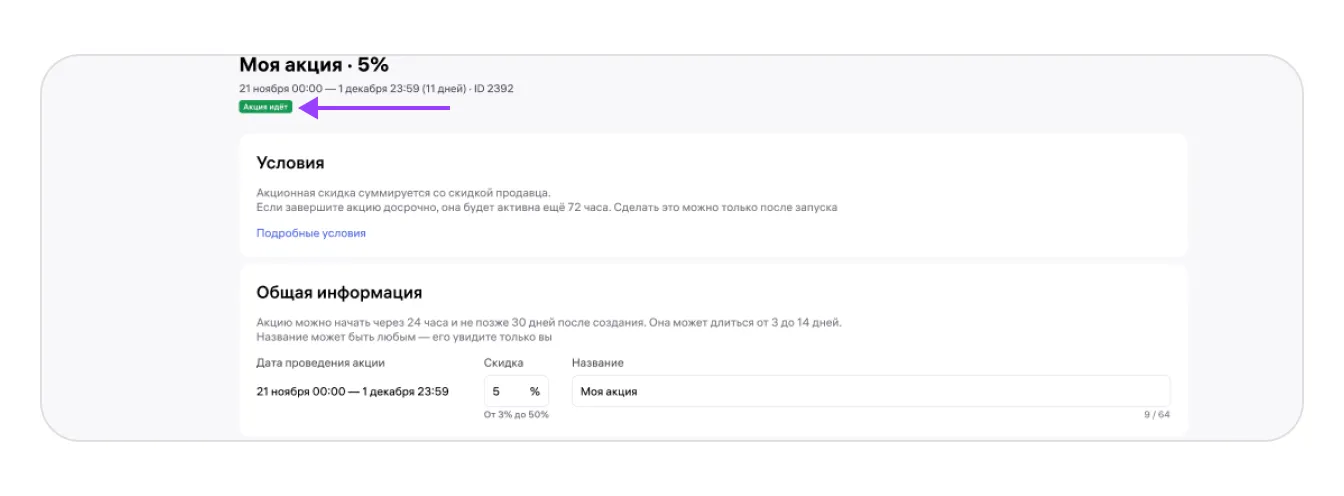Click the green "Акция идёт" status badge
Viewport: 1344px width, 496px height.
point(265,107)
